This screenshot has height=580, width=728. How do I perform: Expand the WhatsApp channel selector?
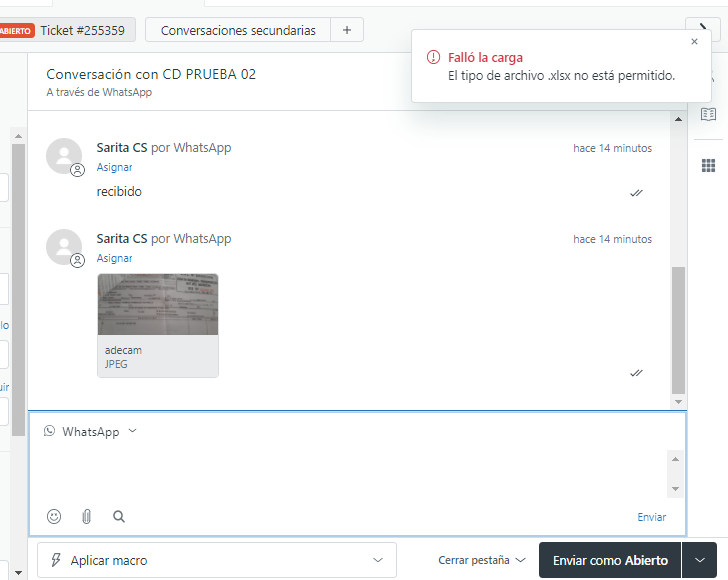(x=91, y=432)
